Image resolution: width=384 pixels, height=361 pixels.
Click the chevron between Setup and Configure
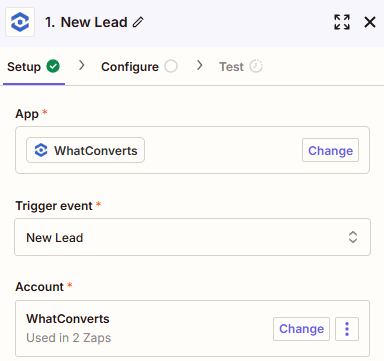pyautogui.click(x=81, y=65)
